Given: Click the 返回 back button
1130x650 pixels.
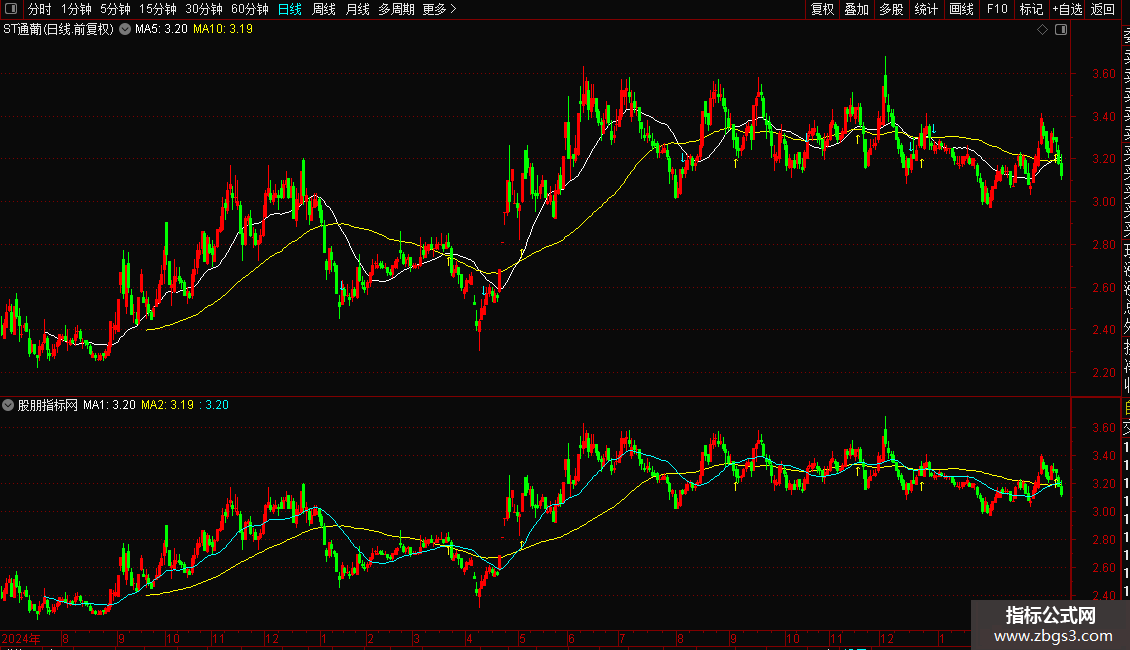Looking at the screenshot, I should (x=1103, y=9).
